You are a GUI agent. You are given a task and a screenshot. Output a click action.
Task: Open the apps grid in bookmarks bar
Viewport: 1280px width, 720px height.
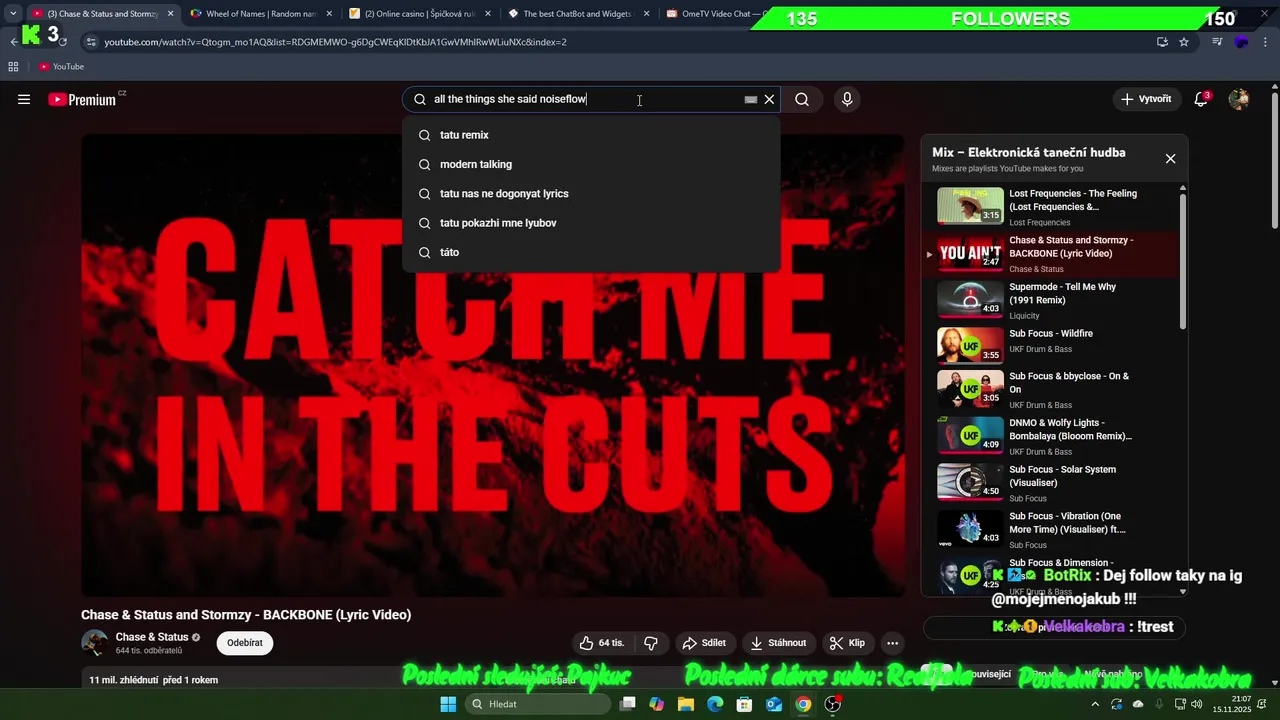click(13, 67)
